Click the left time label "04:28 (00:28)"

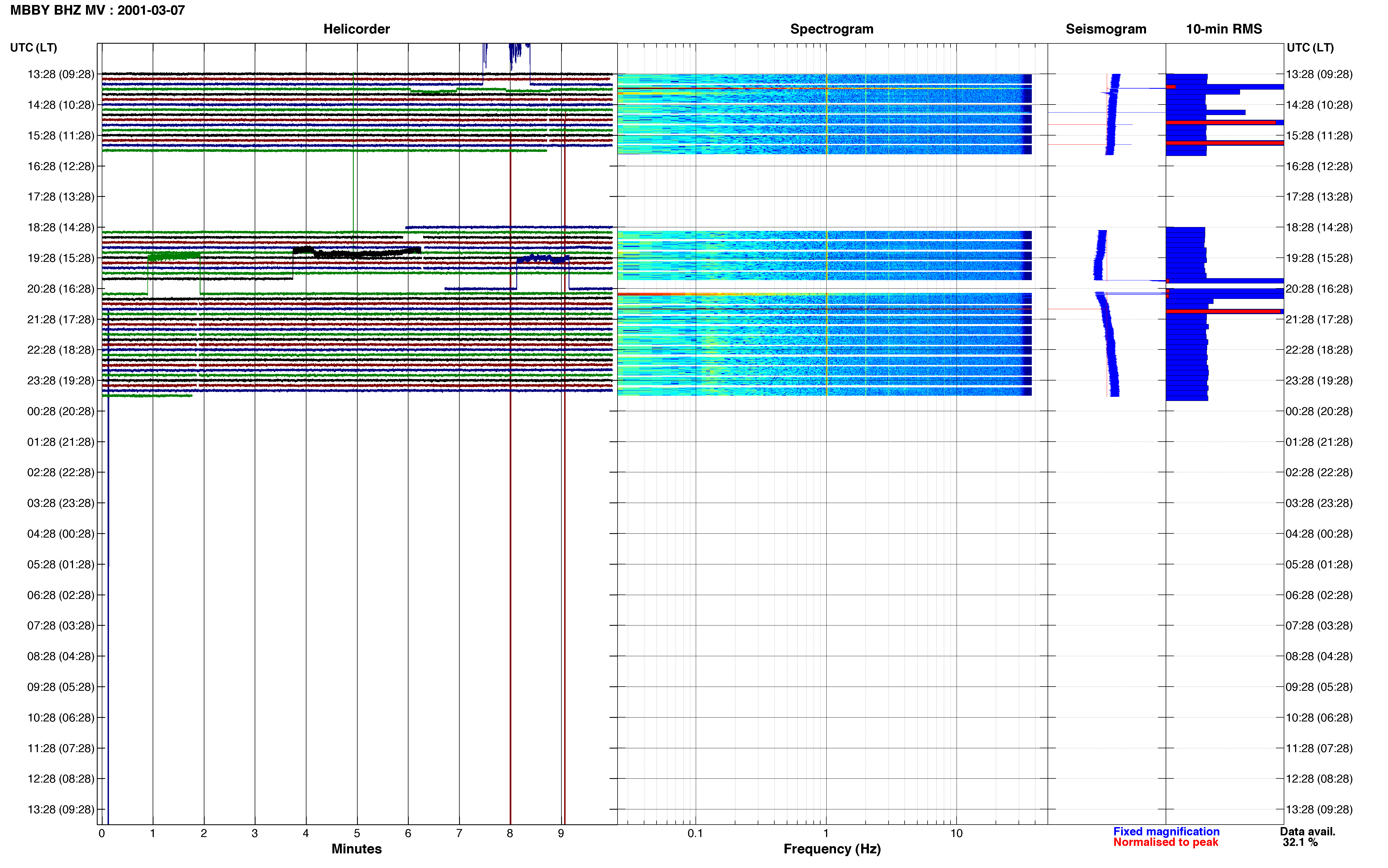[x=61, y=534]
